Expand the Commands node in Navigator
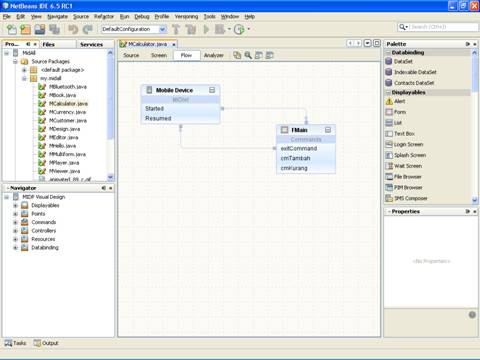Viewport: 480px width, 360px height. coord(15,222)
